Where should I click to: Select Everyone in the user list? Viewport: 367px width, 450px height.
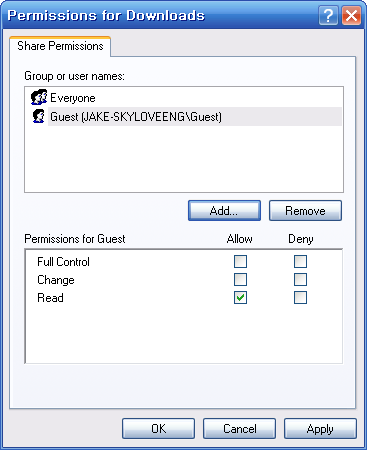(73, 98)
